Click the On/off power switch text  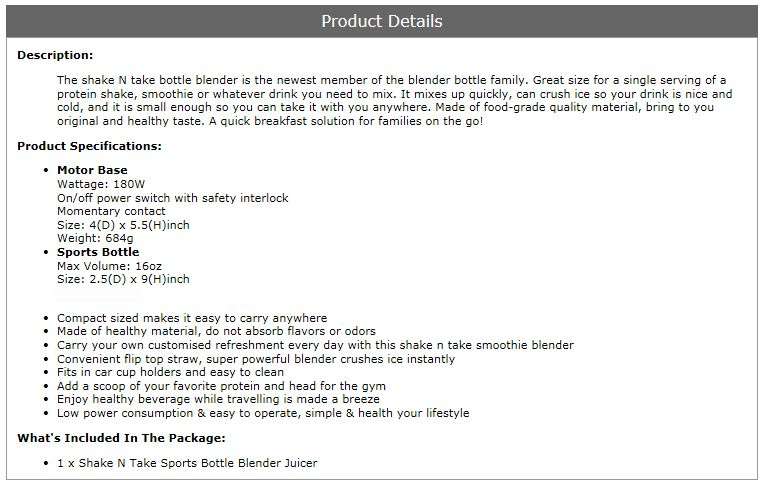172,198
